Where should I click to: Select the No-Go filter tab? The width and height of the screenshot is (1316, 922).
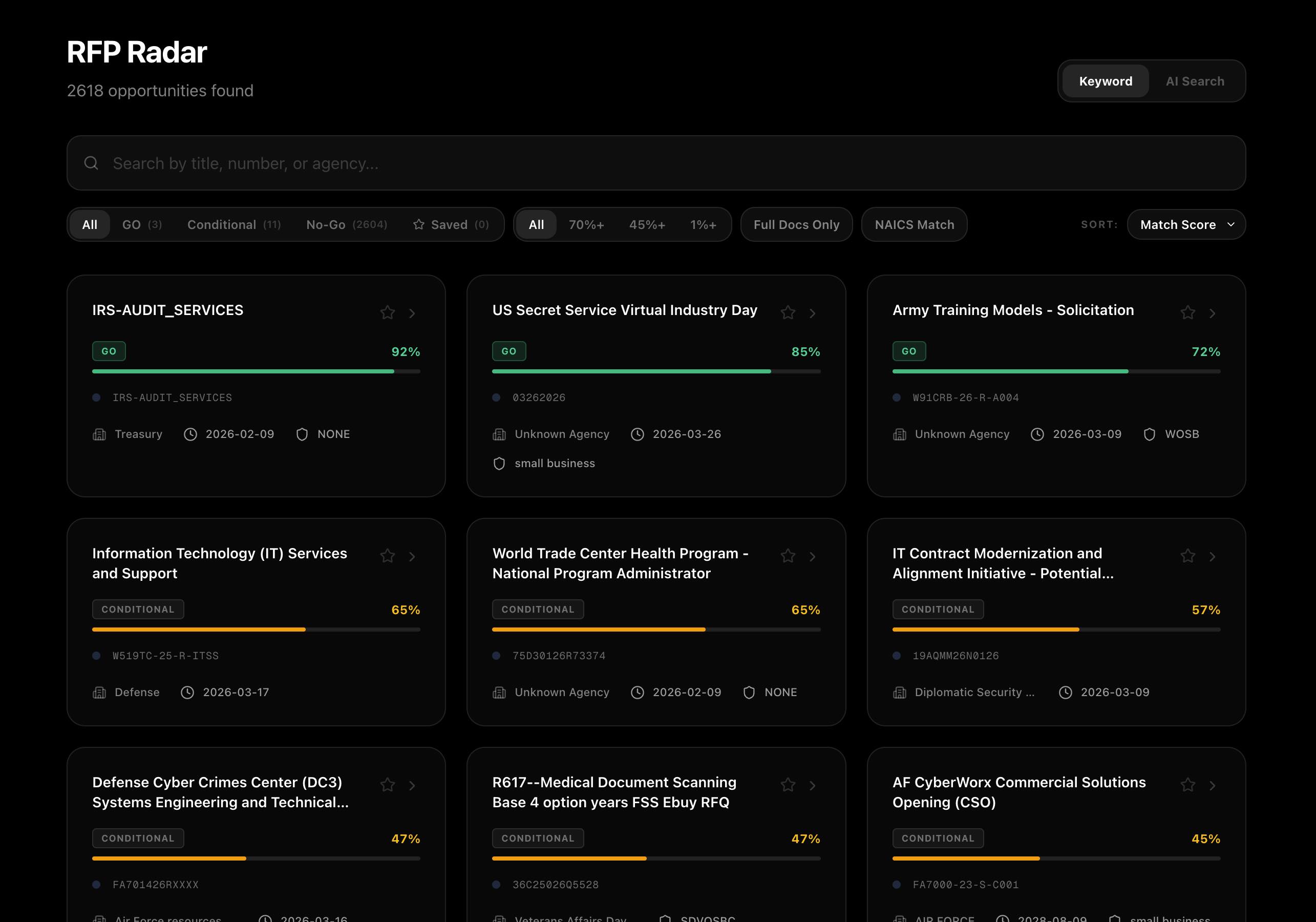(x=346, y=224)
